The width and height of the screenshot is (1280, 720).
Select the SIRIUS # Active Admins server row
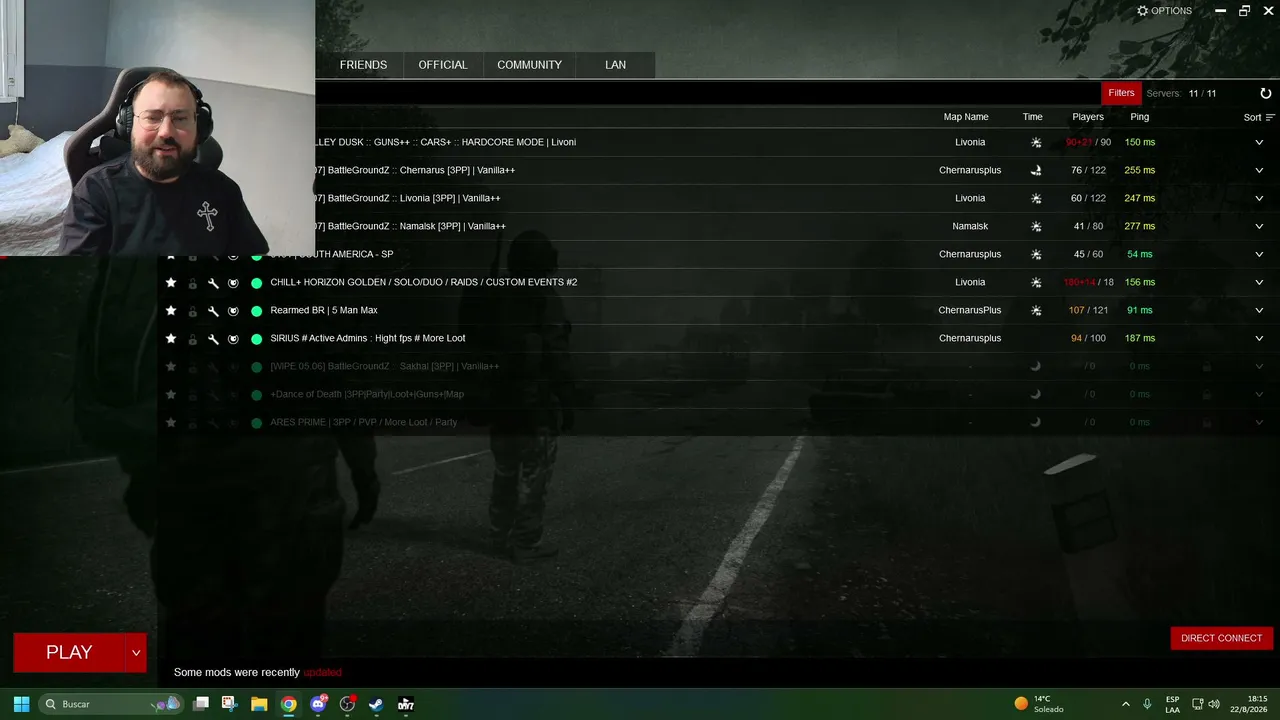click(718, 338)
